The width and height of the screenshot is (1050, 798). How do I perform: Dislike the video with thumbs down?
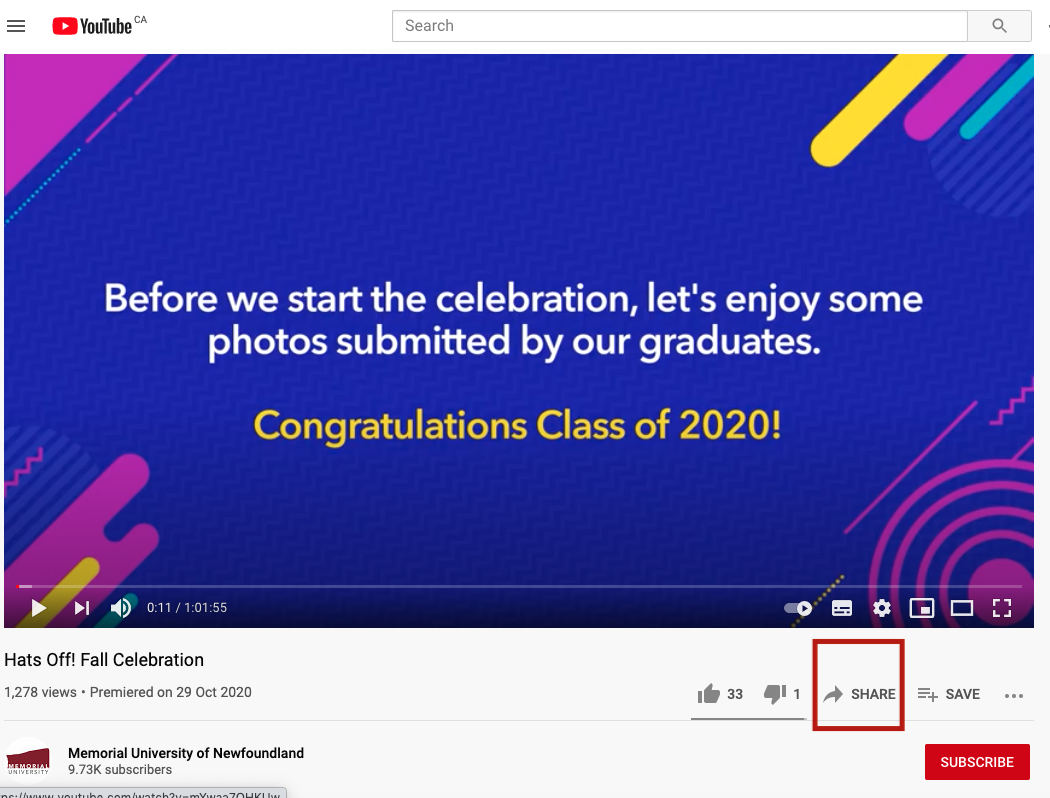coord(781,694)
